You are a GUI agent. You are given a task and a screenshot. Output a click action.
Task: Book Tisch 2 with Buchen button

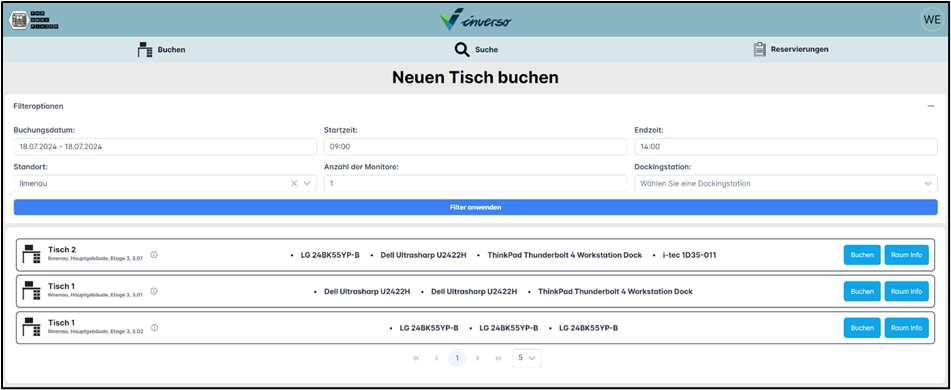tap(862, 255)
